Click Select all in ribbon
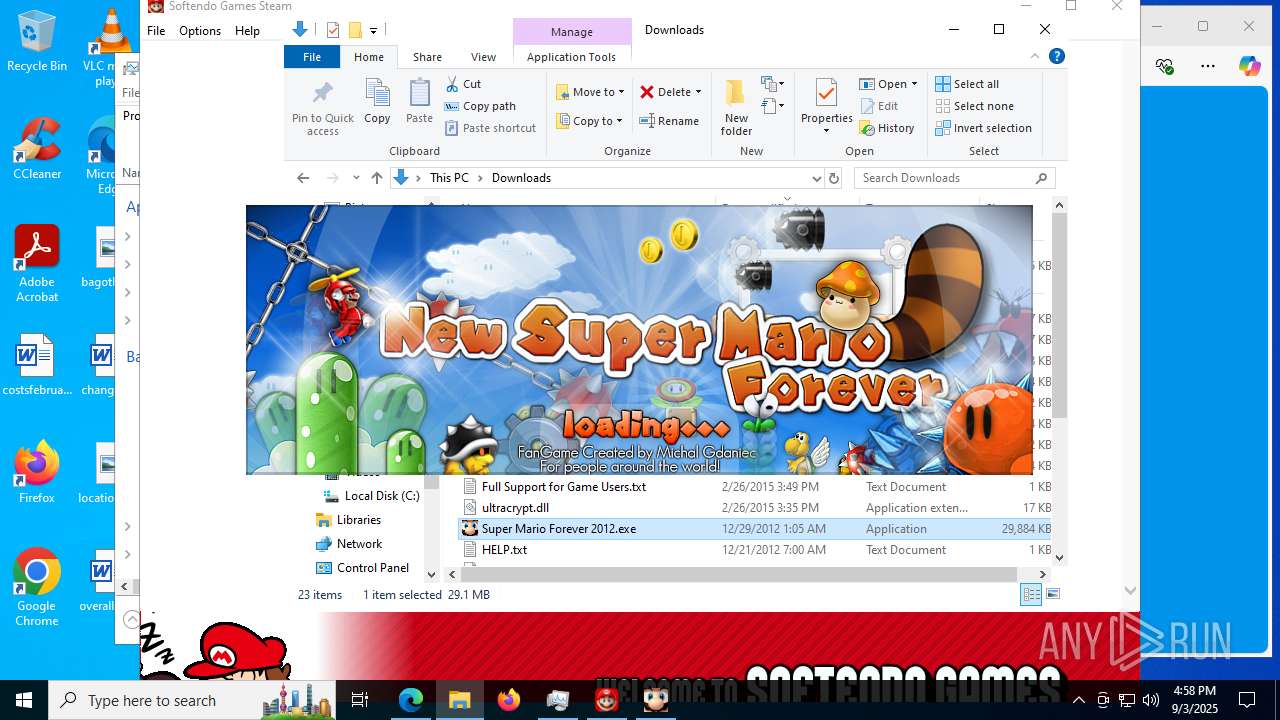The width and height of the screenshot is (1280, 720). point(967,84)
